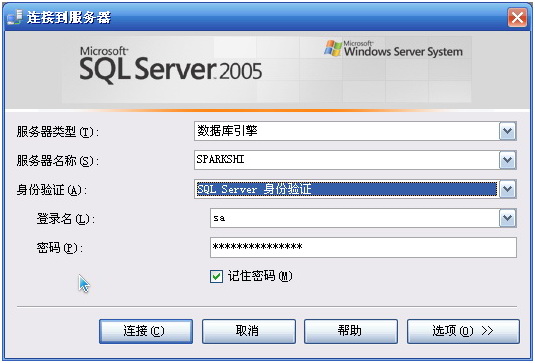Click the 记住密码(M) label text

pyautogui.click(x=260, y=276)
